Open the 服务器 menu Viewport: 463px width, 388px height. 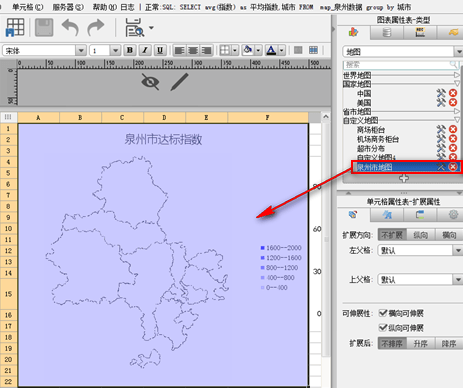[68, 7]
